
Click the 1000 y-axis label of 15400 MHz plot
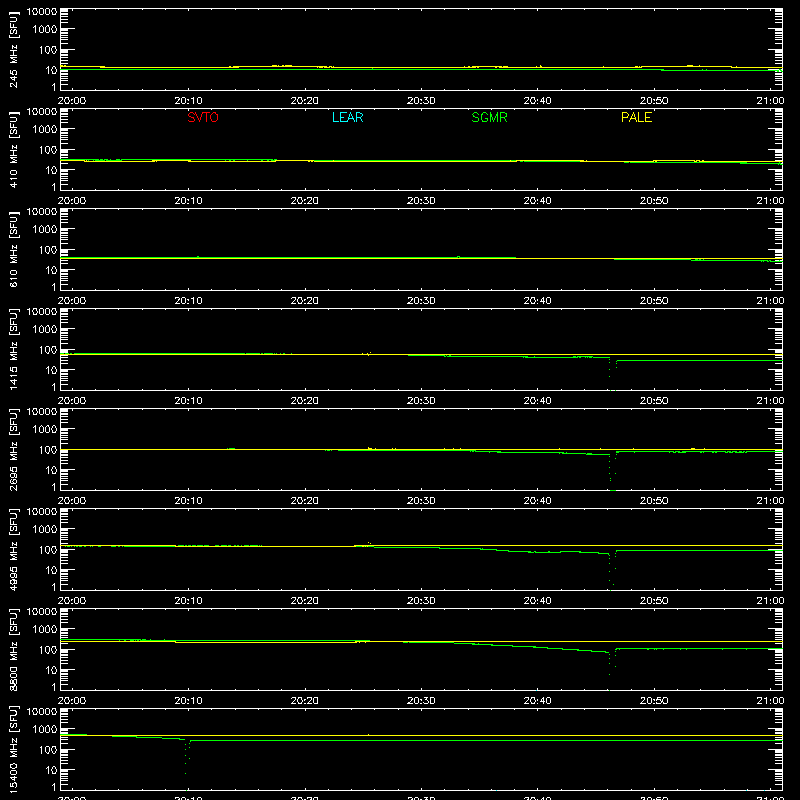(x=45, y=730)
